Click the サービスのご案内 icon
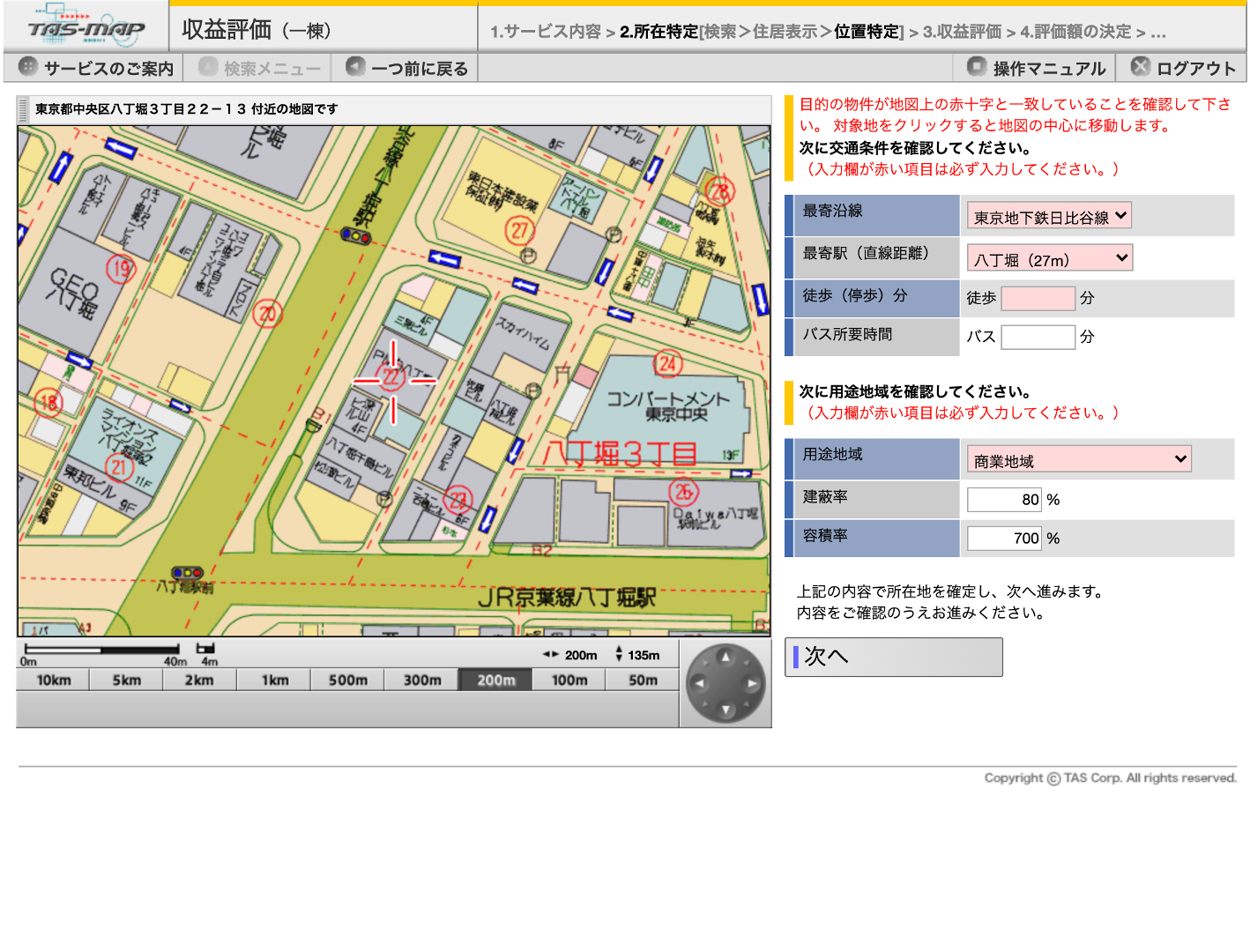Image resolution: width=1250 pixels, height=952 pixels. 28,67
